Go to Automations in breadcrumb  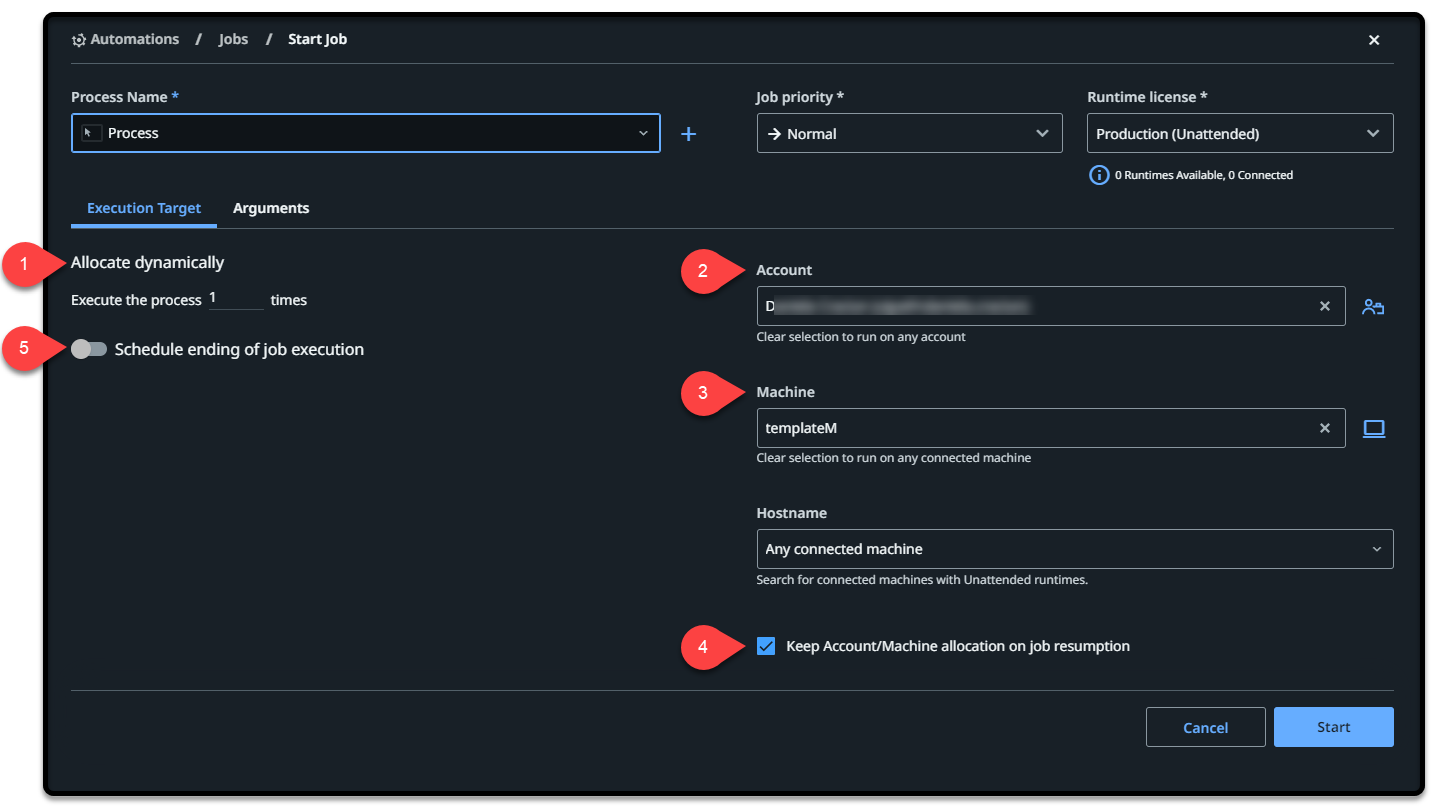click(135, 40)
